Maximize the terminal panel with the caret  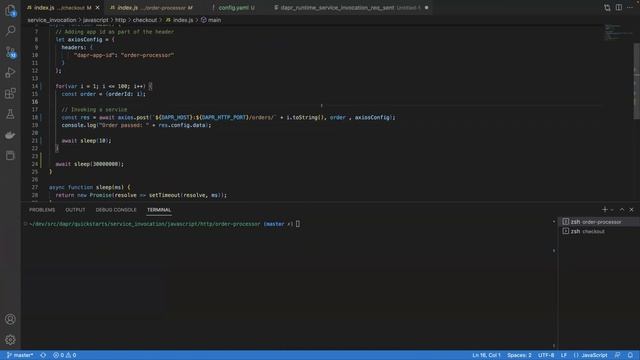pos(622,209)
